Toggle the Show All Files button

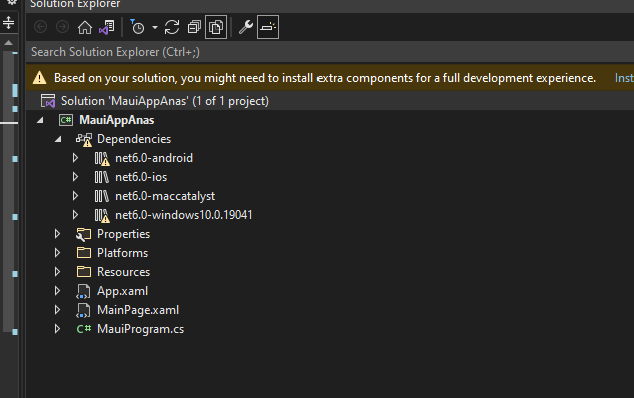(216, 28)
